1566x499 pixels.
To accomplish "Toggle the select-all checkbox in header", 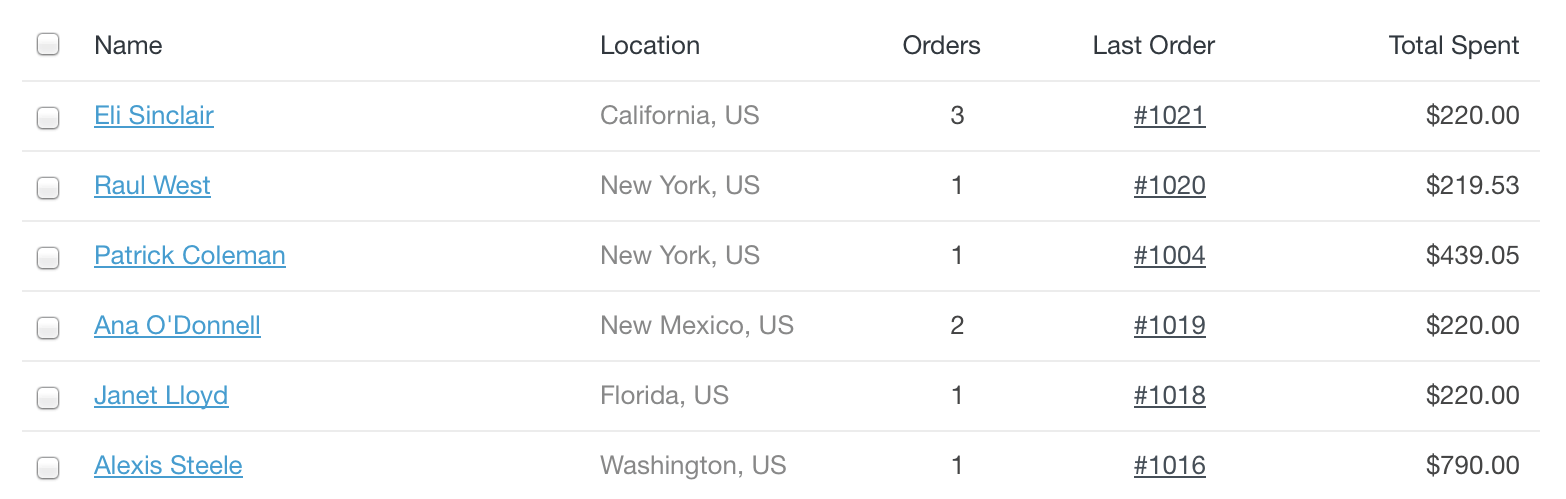I will [x=48, y=45].
